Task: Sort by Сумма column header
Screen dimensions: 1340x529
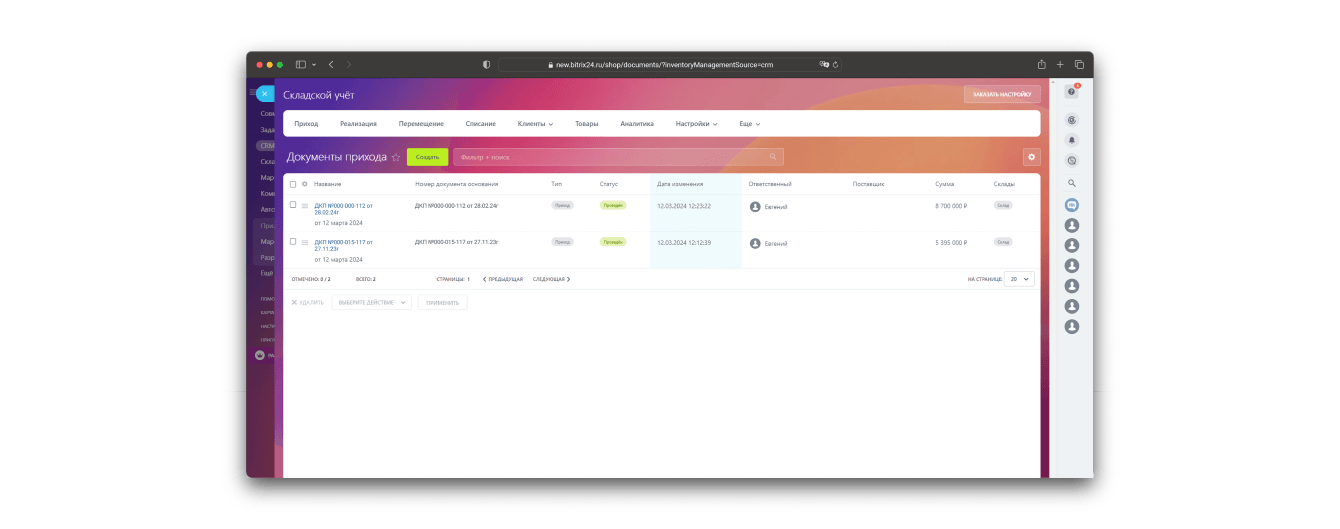Action: pos(945,184)
